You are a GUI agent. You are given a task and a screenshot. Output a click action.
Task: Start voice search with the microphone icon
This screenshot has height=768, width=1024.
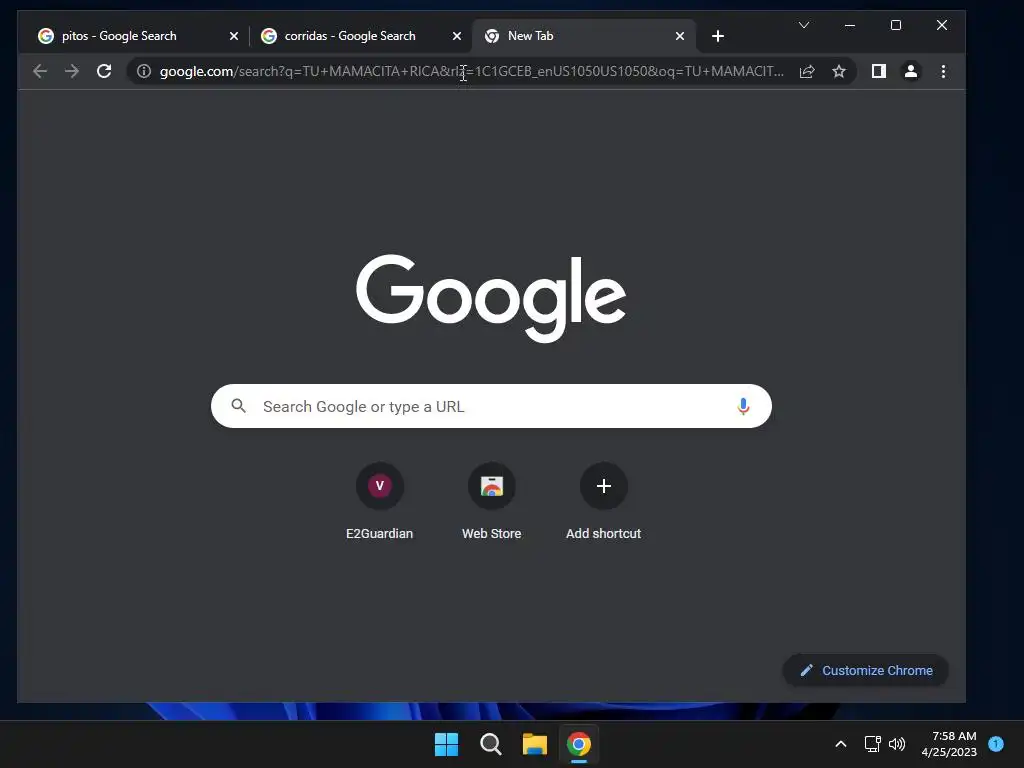743,406
